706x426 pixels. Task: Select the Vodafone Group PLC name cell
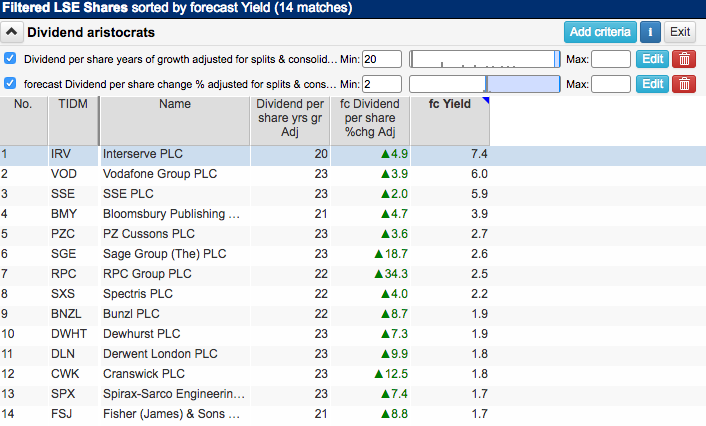tap(175, 174)
